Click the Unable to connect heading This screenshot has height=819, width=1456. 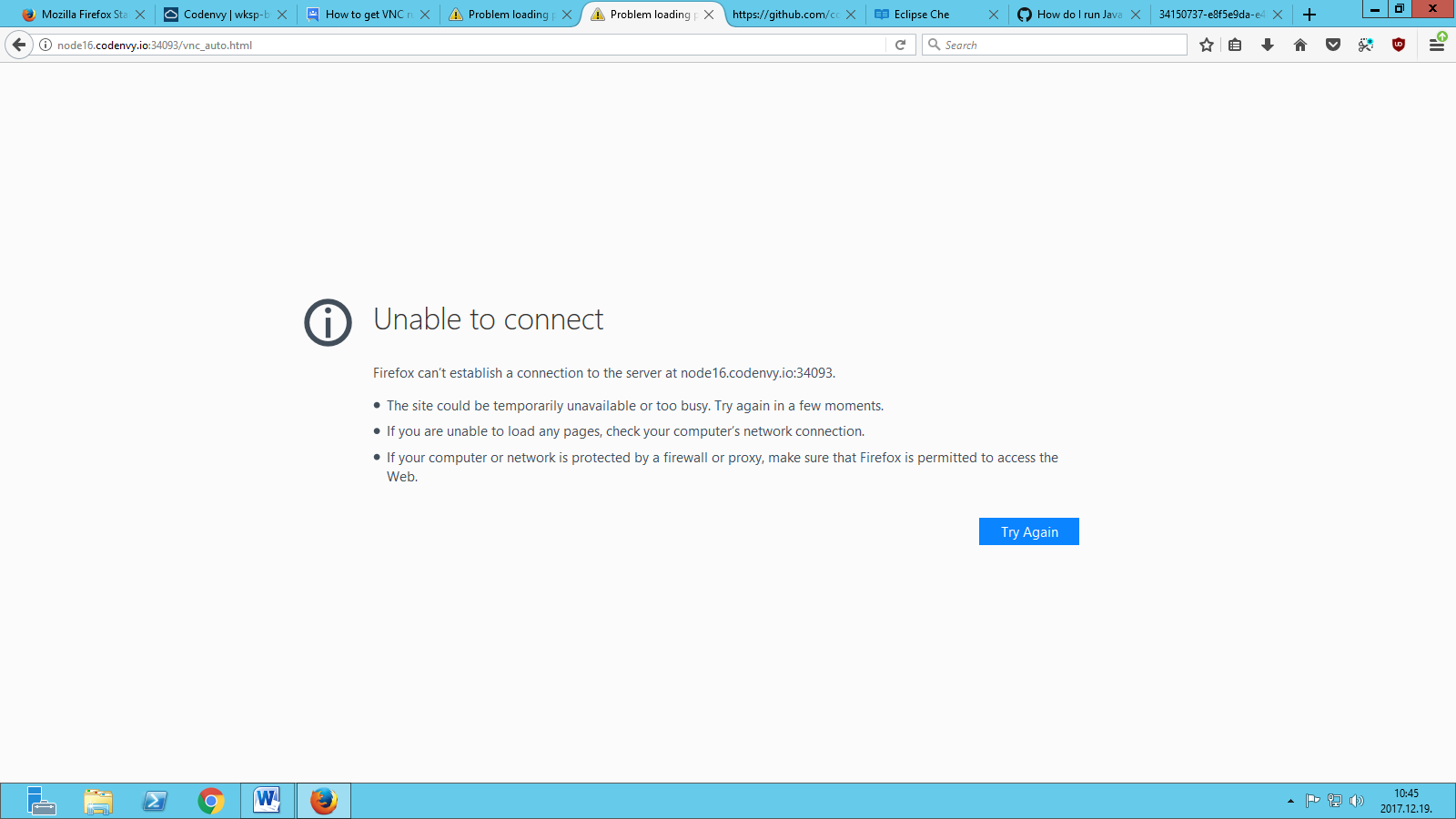489,319
